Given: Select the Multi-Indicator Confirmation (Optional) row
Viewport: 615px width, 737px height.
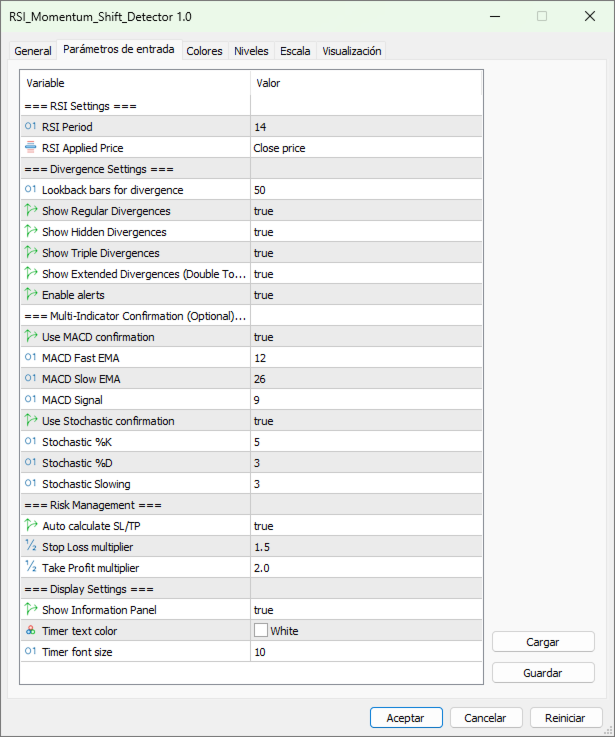Looking at the screenshot, I should tap(252, 316).
